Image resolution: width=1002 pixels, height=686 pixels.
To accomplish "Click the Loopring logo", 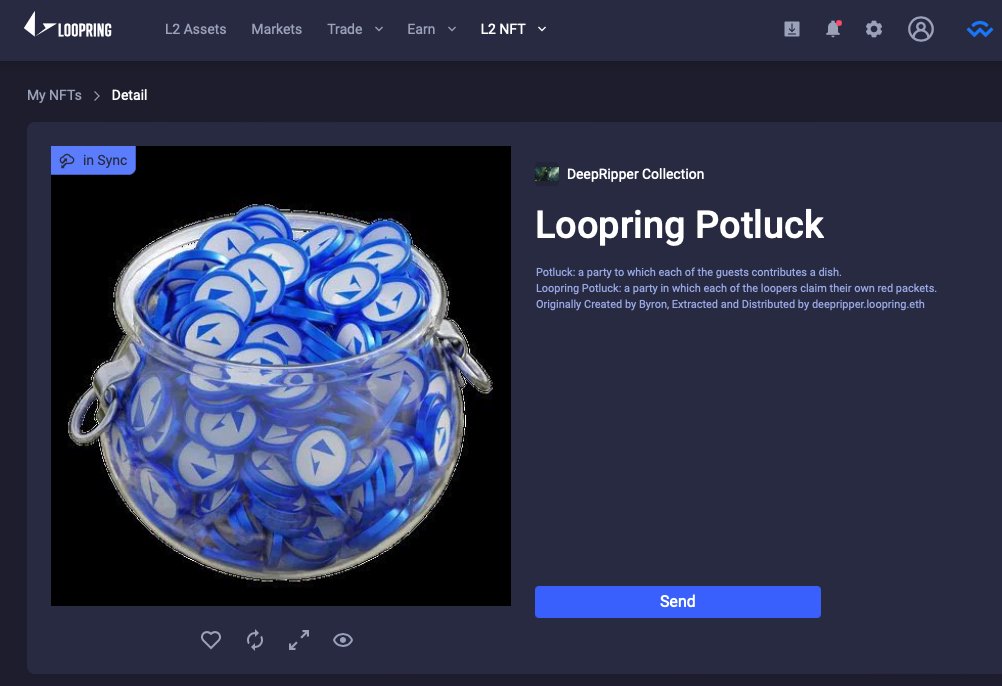I will point(70,29).
